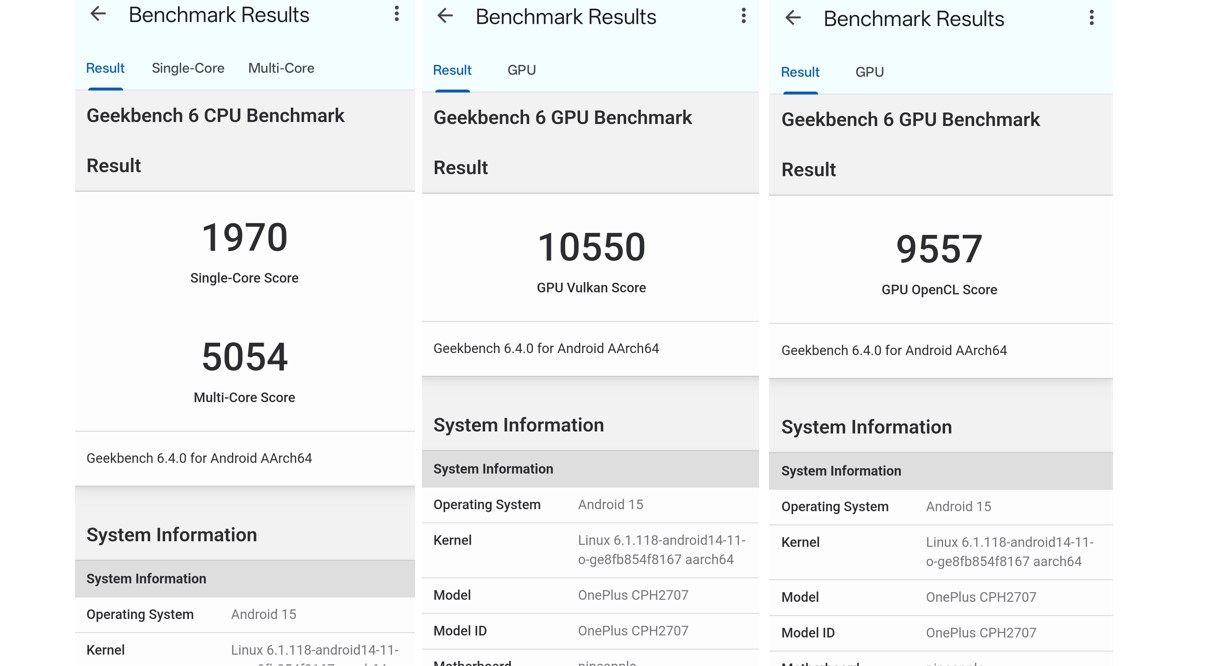Open three-dot menu in Vulkan GPU panel
The image size is (1216, 666).
743,16
